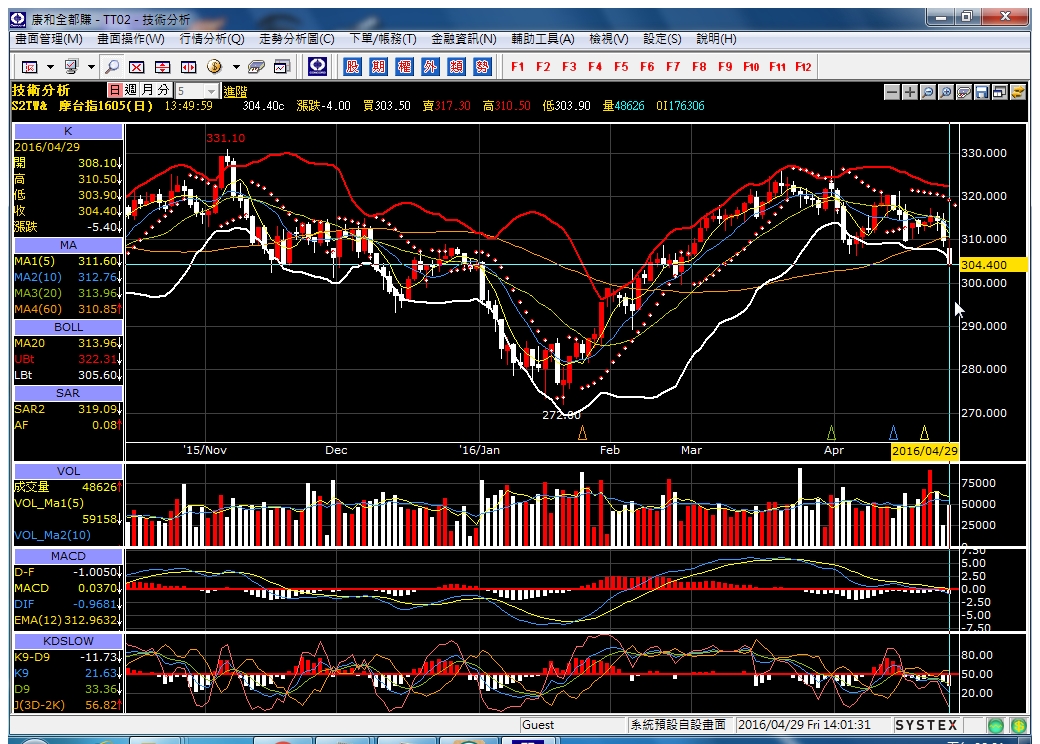The width and height of the screenshot is (1040, 744).
Task: Open 金融資訊(N) menu
Action: [464, 39]
